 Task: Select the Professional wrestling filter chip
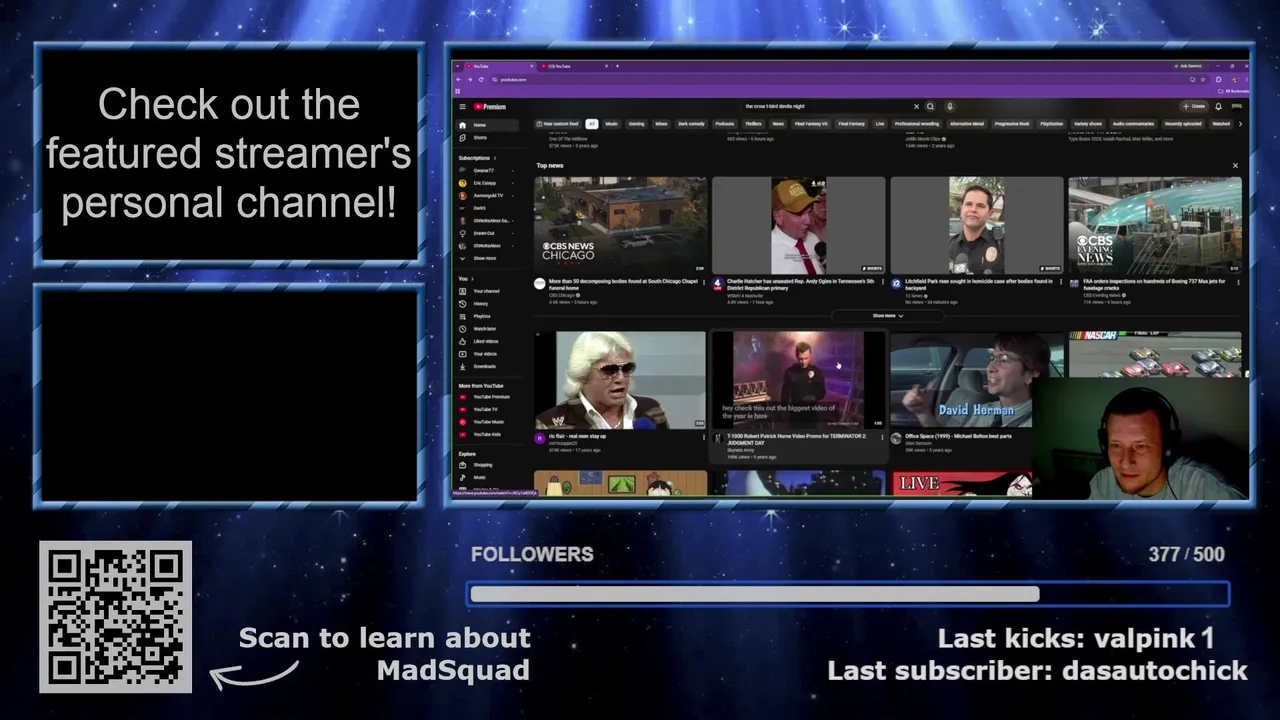pos(916,124)
